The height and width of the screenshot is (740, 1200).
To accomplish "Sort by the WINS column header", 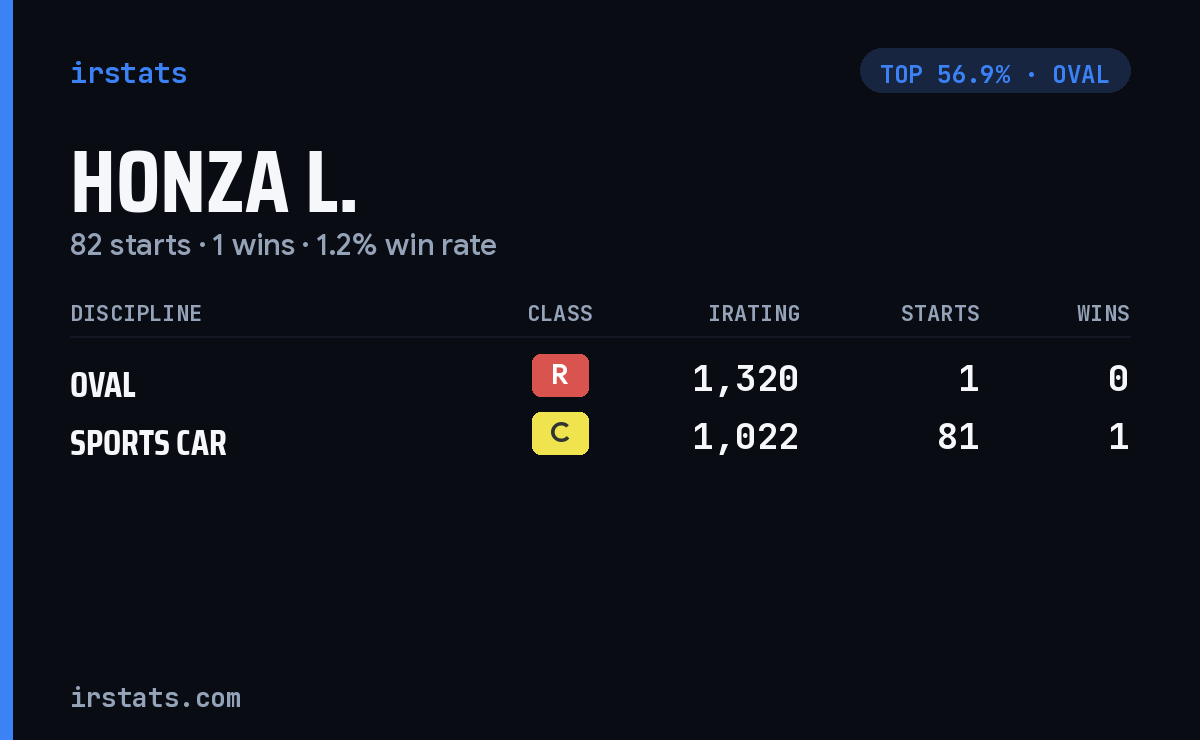I will point(1103,313).
